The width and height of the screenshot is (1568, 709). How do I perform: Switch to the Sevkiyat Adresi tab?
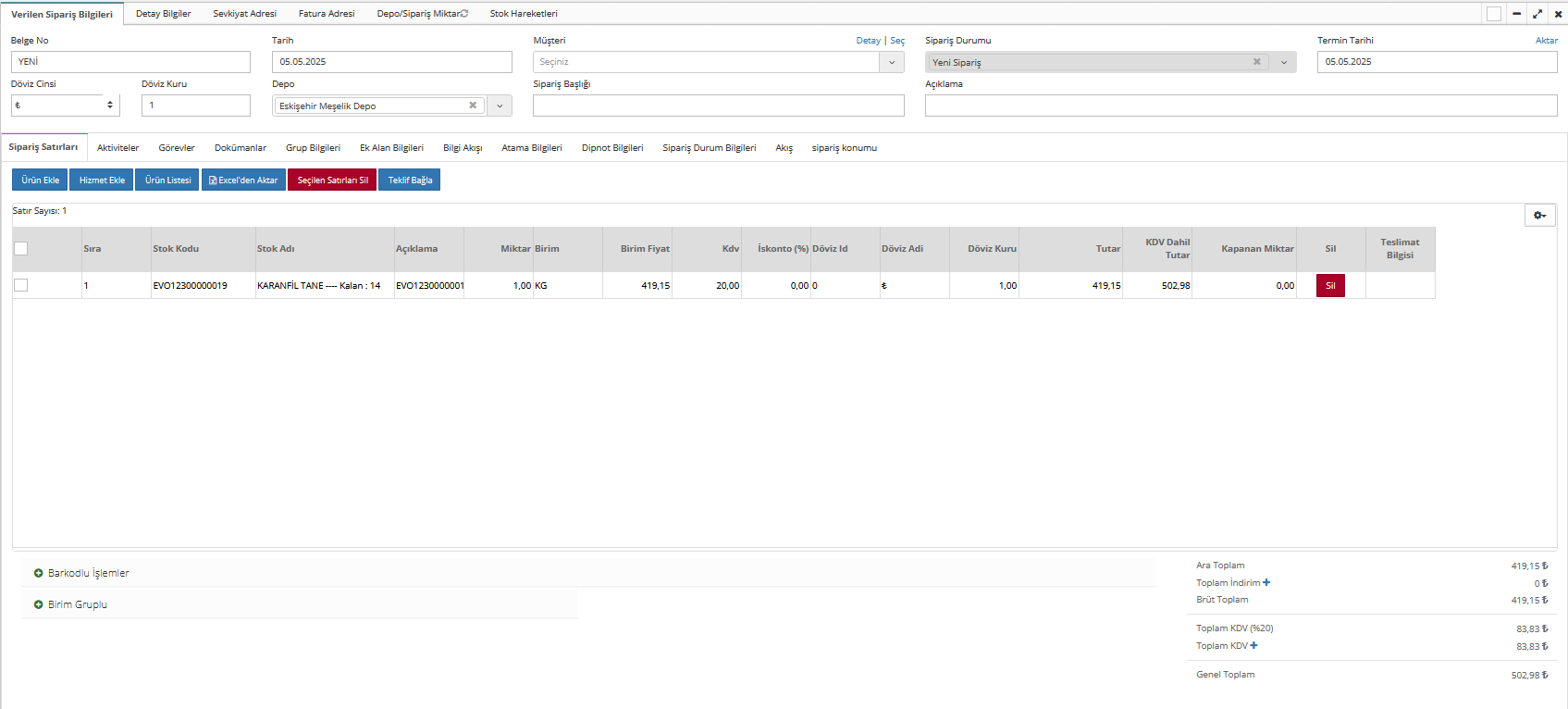tap(244, 14)
